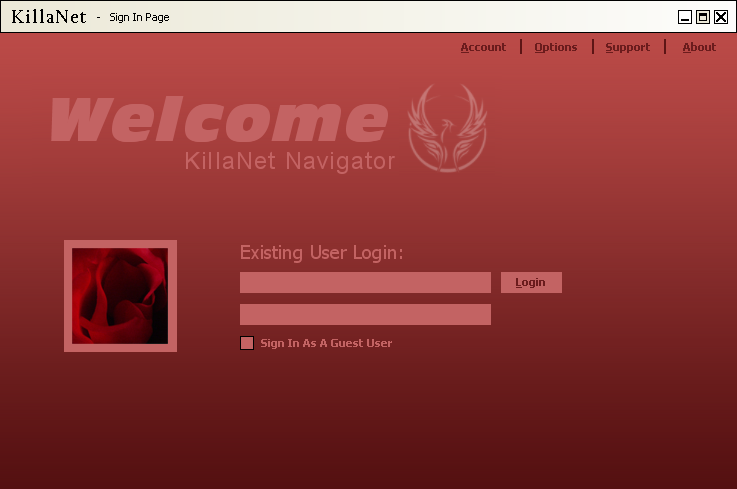Image resolution: width=737 pixels, height=489 pixels.
Task: Open the About menu
Action: [699, 47]
